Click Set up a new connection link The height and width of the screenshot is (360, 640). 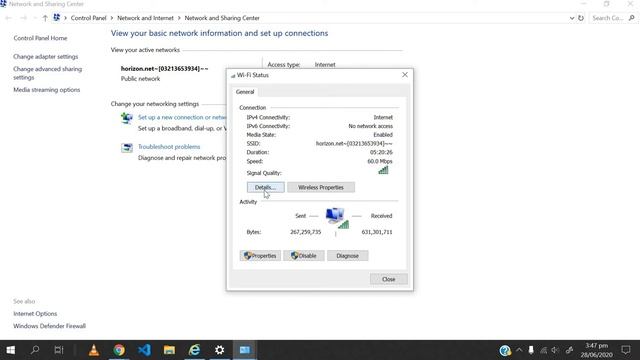(x=182, y=117)
